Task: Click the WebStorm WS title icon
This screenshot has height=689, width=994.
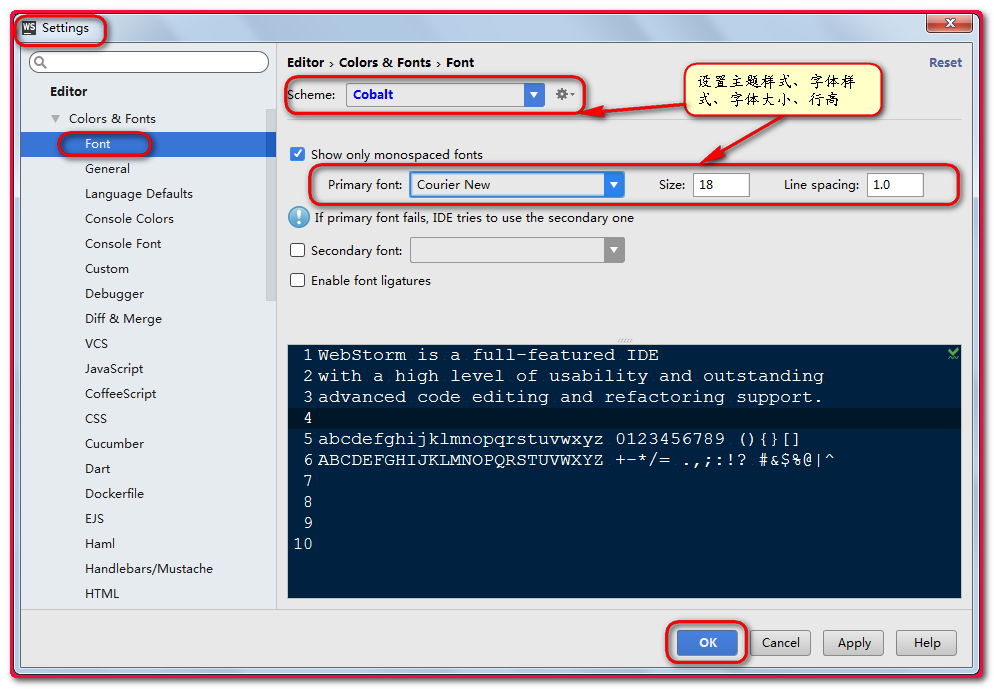Action: [29, 28]
